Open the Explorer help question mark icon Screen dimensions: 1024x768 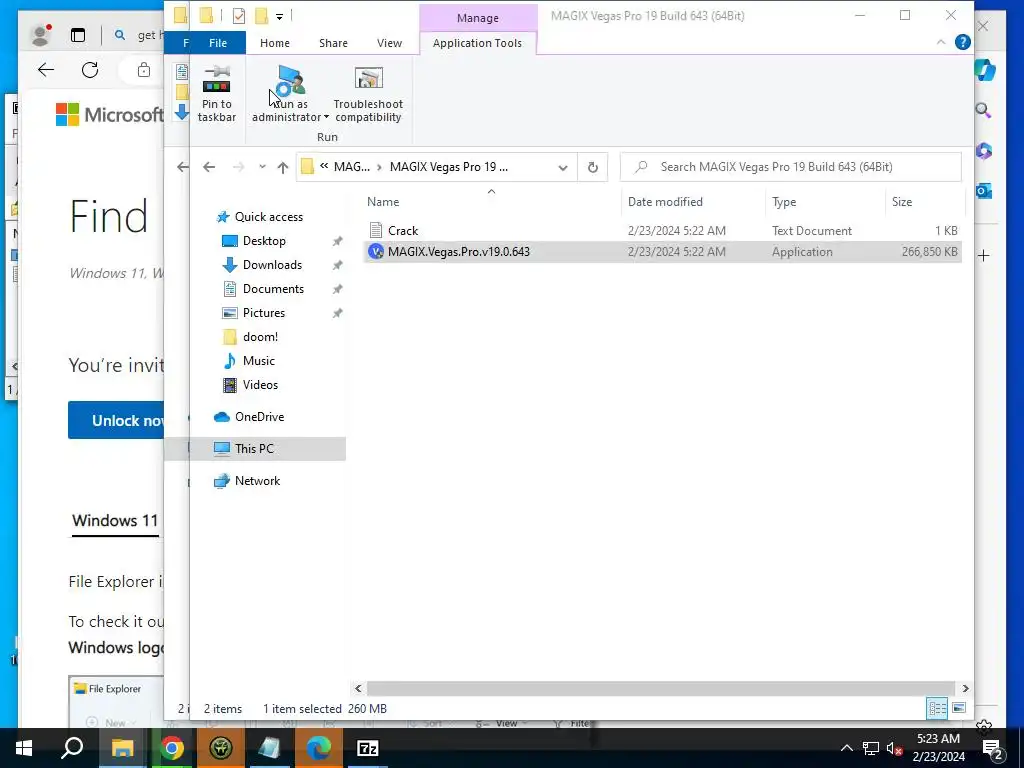(x=963, y=42)
